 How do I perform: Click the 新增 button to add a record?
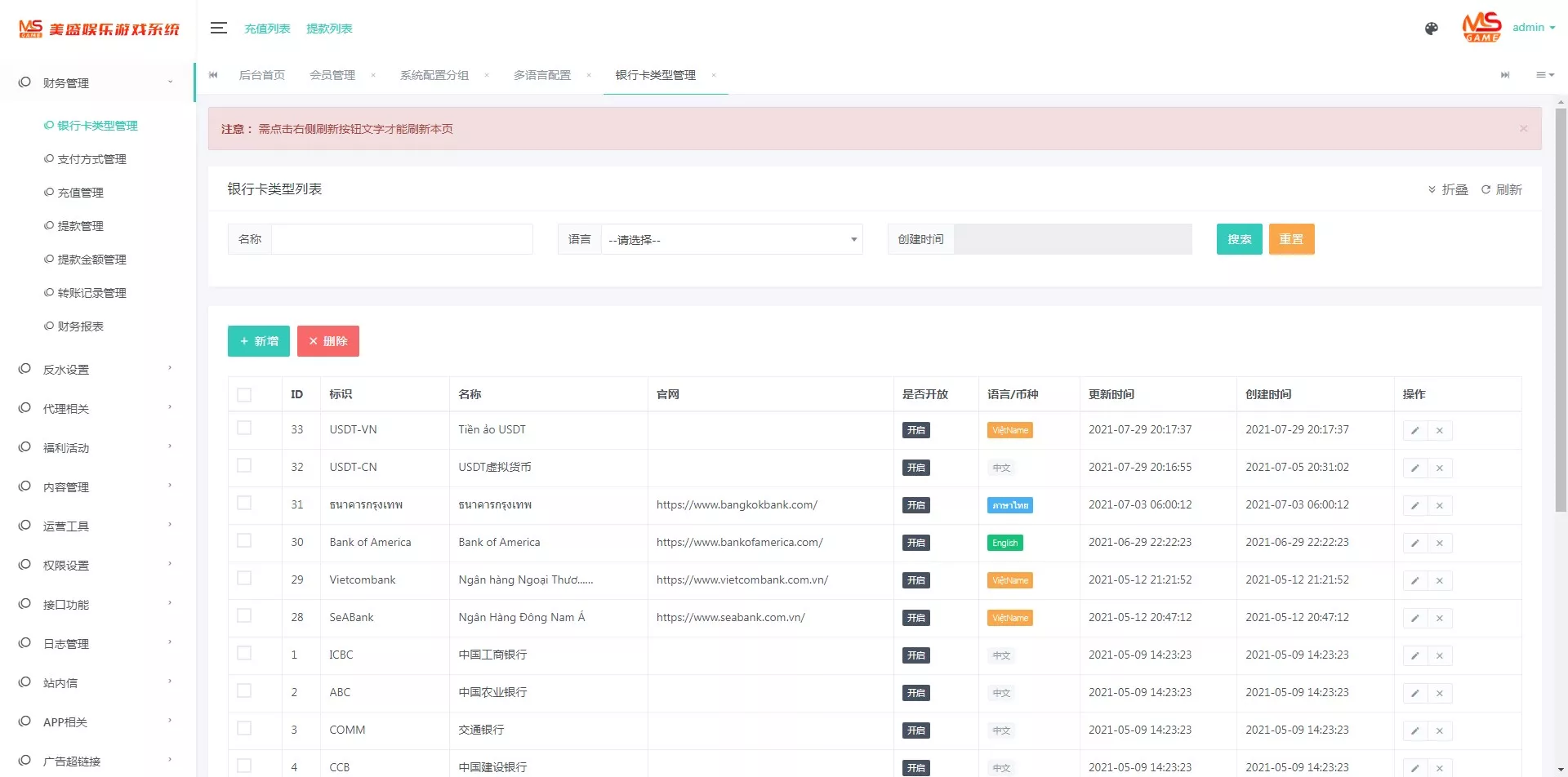(258, 340)
